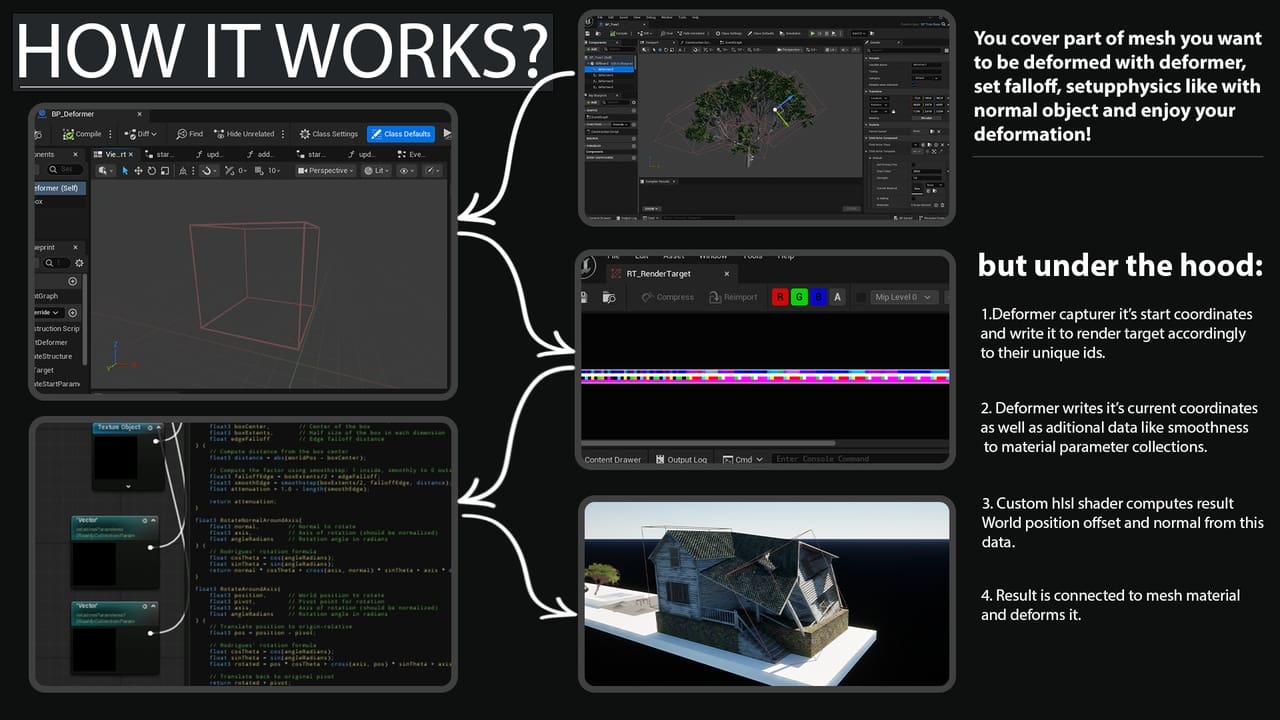This screenshot has height=720, width=1280.
Task: Open the Mip Level 0 dropdown
Action: click(905, 297)
